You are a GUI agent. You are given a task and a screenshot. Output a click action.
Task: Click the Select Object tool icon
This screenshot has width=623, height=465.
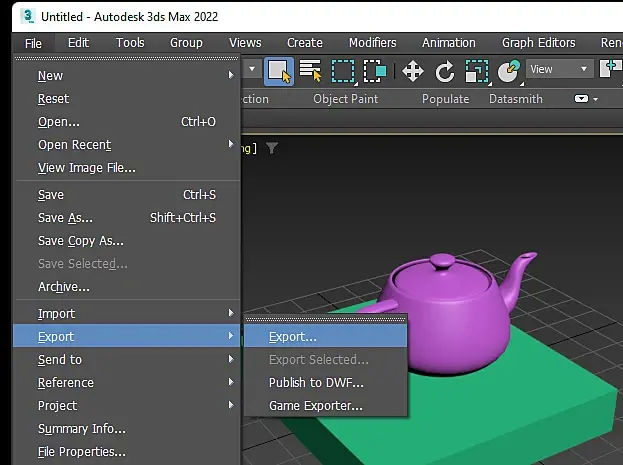[x=279, y=72]
